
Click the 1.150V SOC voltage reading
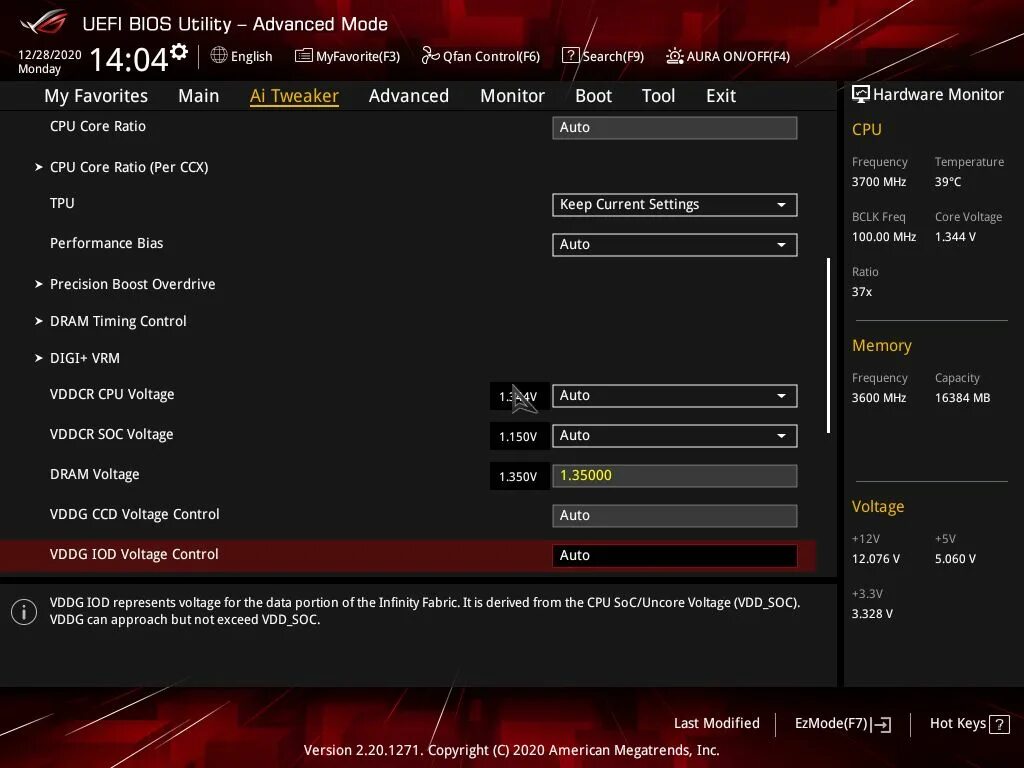(518, 436)
